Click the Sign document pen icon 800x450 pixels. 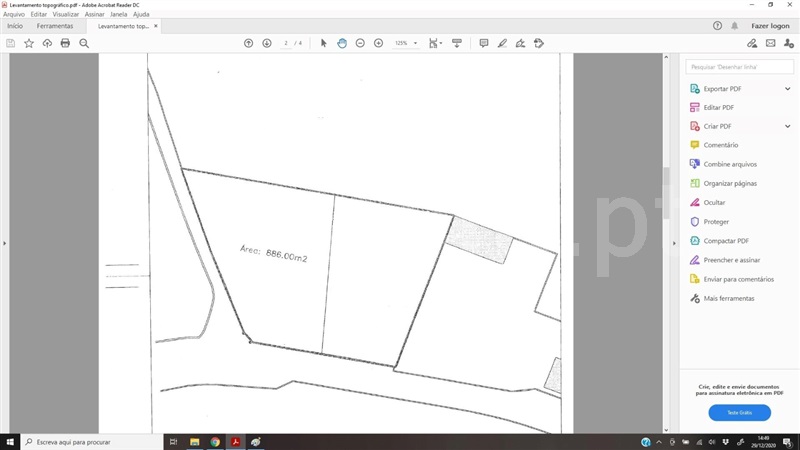[520, 43]
